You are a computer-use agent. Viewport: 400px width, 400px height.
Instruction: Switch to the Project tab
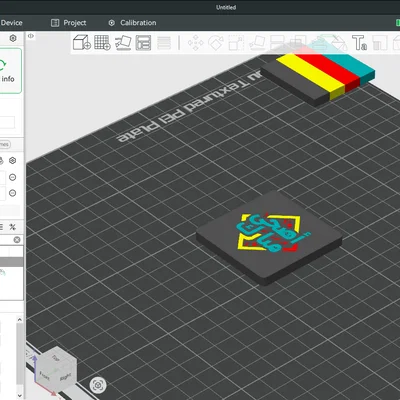69,23
